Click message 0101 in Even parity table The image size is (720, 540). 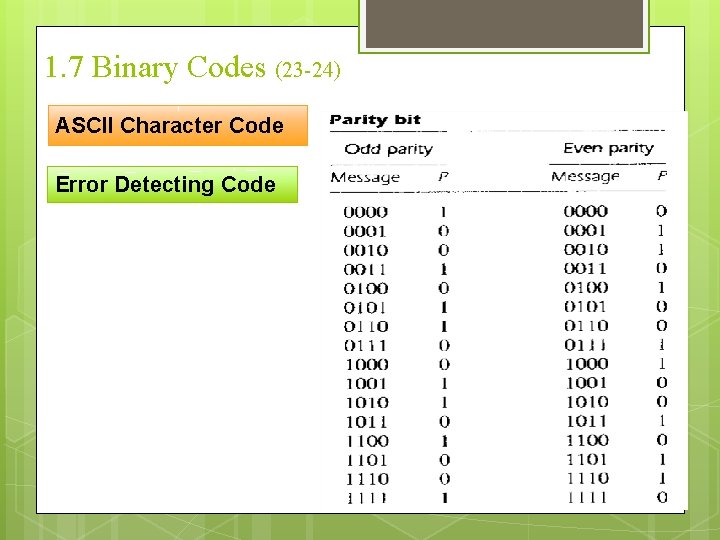[x=585, y=307]
